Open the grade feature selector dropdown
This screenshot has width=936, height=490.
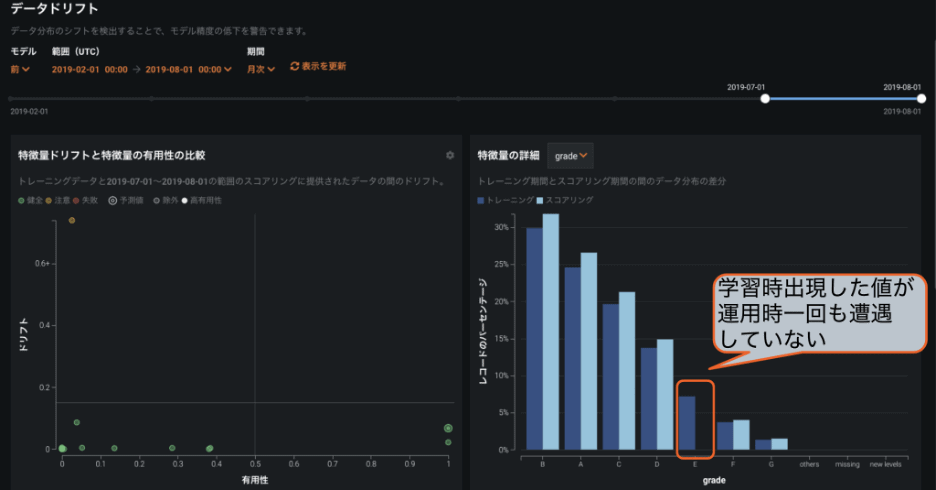(571, 155)
